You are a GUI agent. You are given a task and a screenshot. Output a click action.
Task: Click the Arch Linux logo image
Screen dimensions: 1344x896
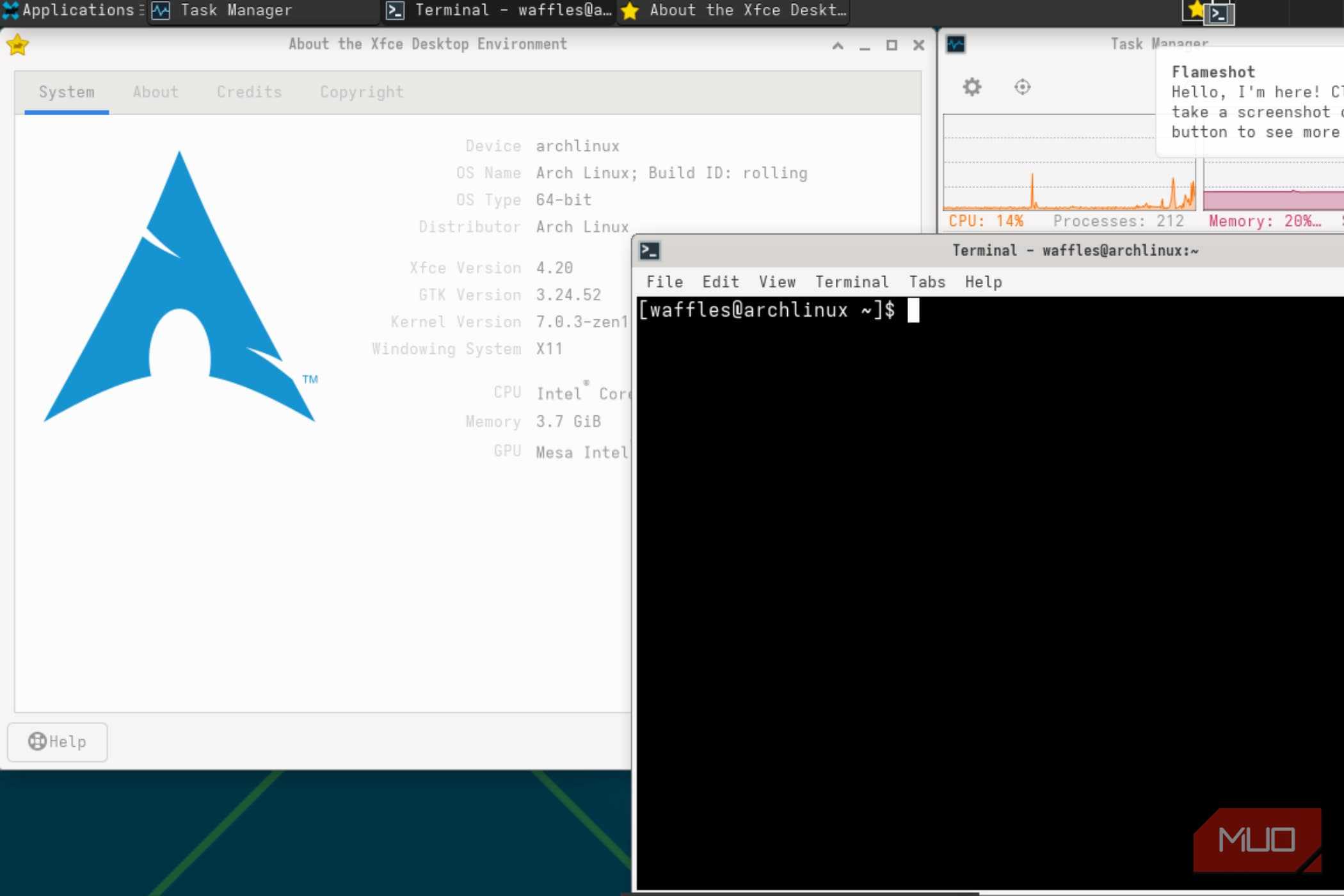point(180,286)
